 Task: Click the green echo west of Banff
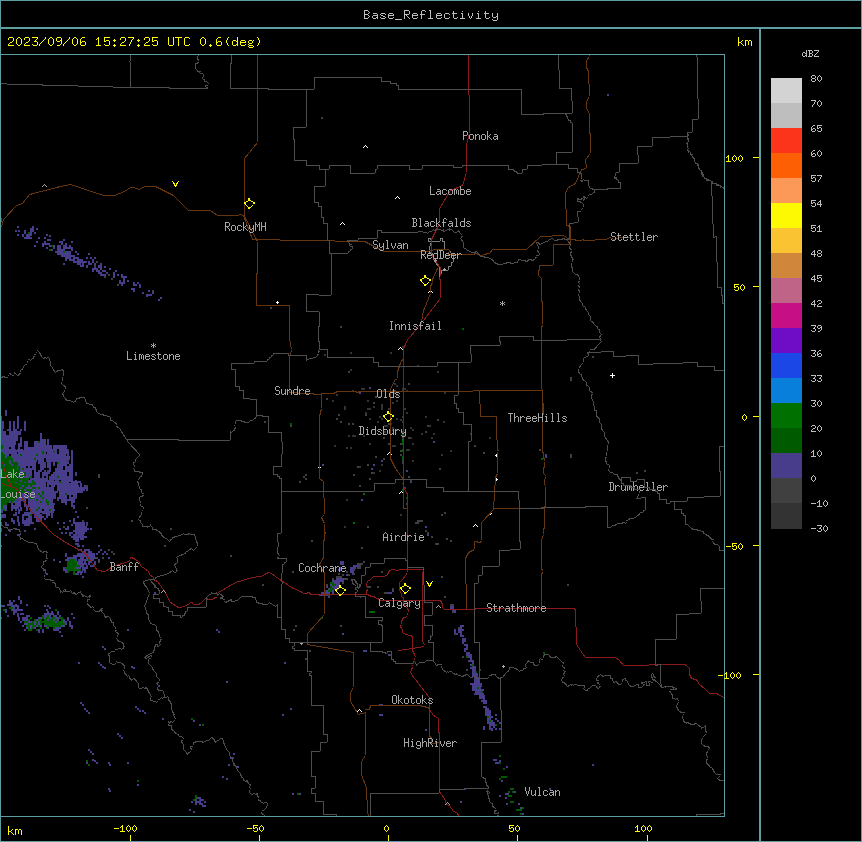coord(72,565)
